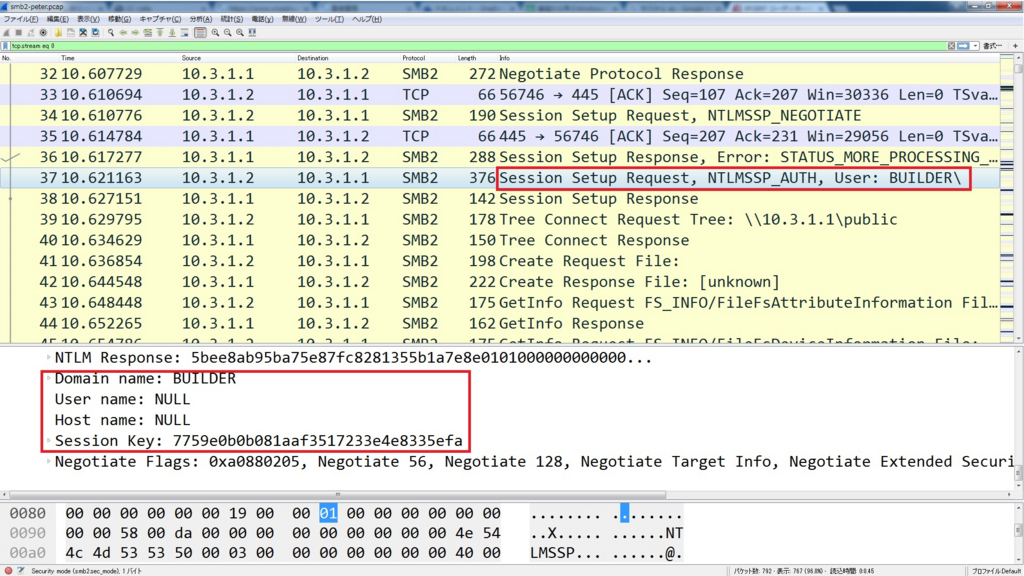Select packet 44 GetInfo Response
Viewport: 1024px width, 576px height.
(500, 324)
